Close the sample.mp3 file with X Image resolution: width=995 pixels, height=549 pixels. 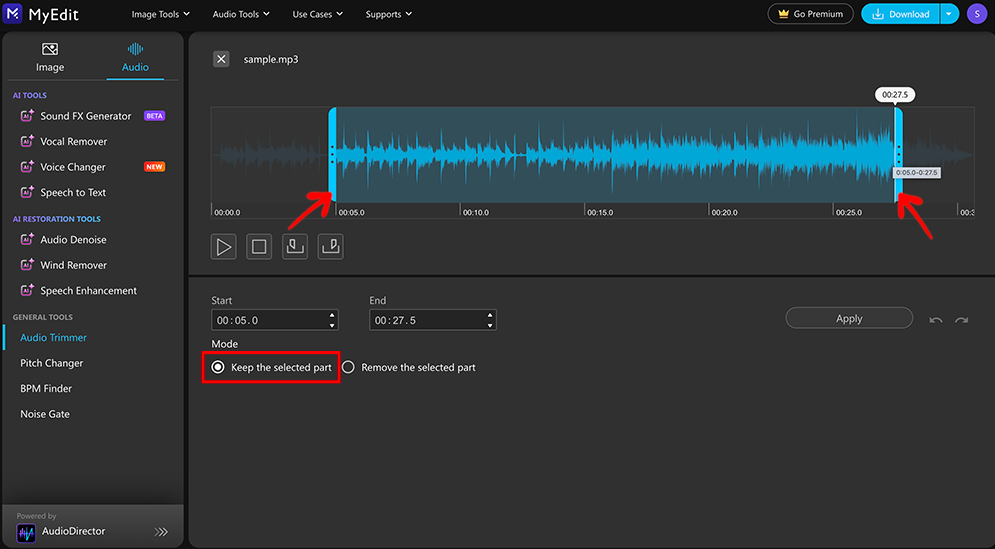(x=221, y=59)
